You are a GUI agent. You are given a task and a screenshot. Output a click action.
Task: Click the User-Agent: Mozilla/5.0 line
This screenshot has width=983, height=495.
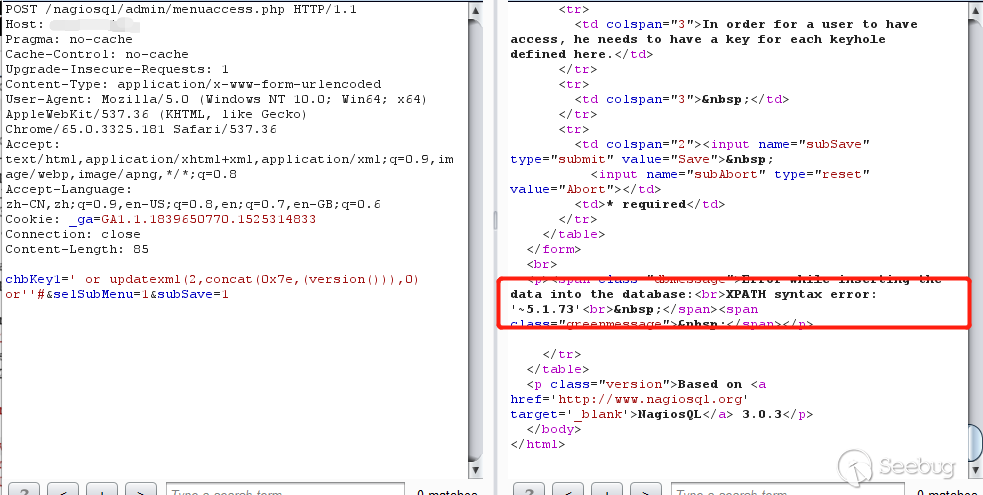[216, 100]
